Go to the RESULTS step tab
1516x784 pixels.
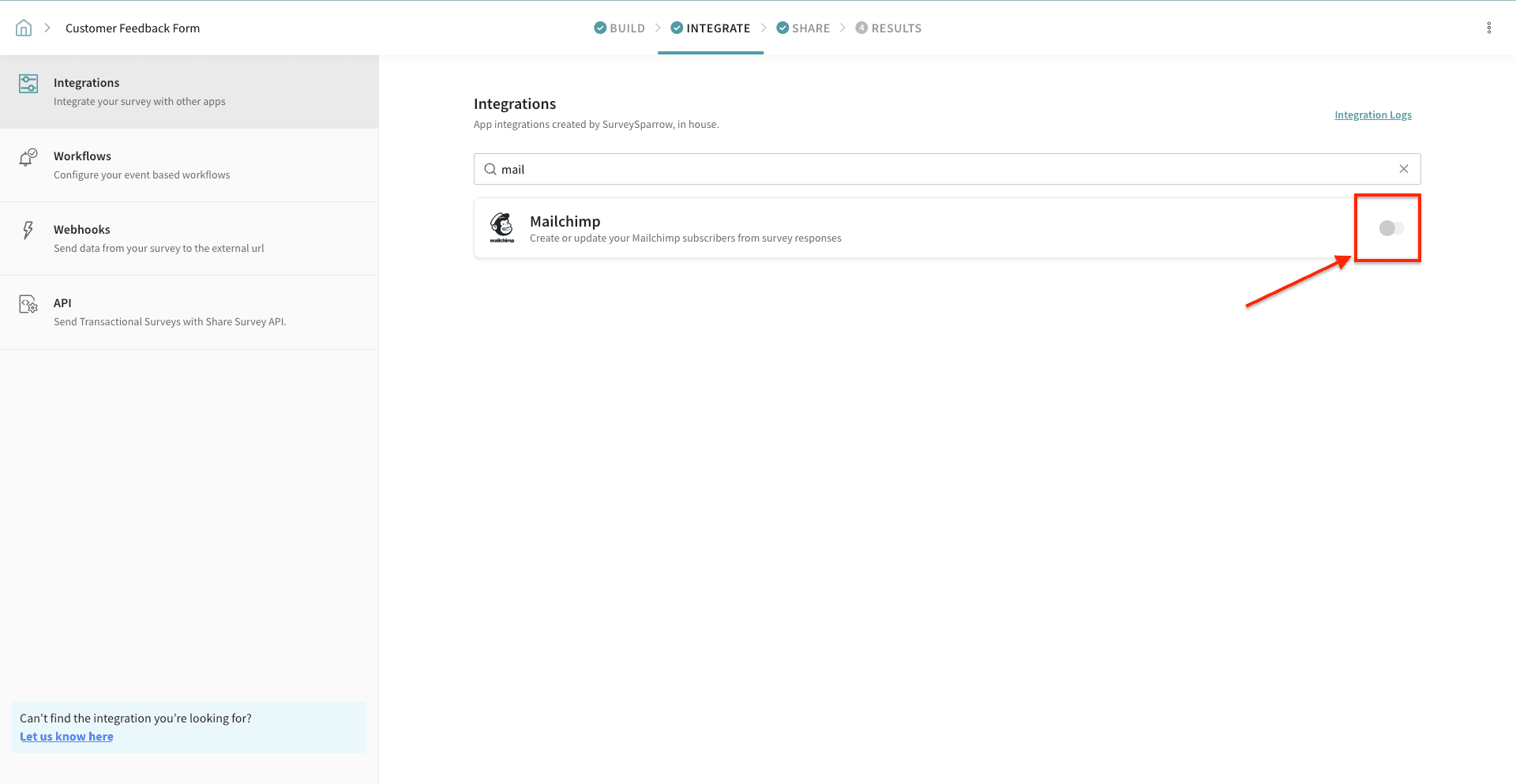[888, 28]
